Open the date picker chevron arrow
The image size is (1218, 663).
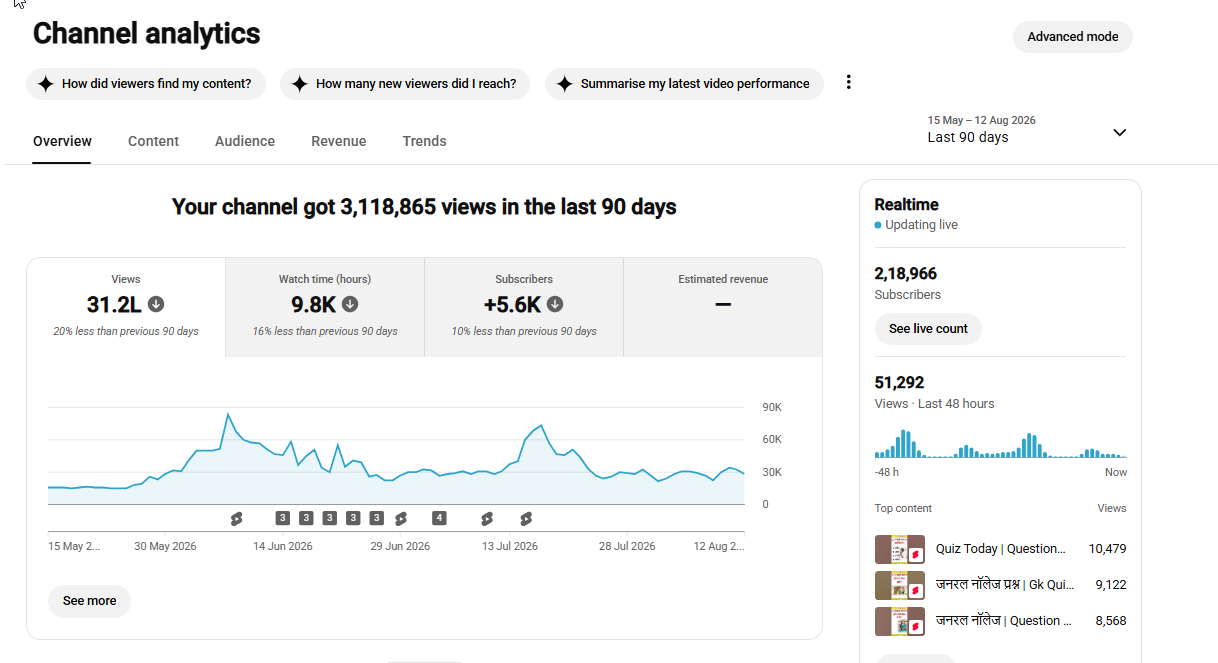click(x=1119, y=132)
